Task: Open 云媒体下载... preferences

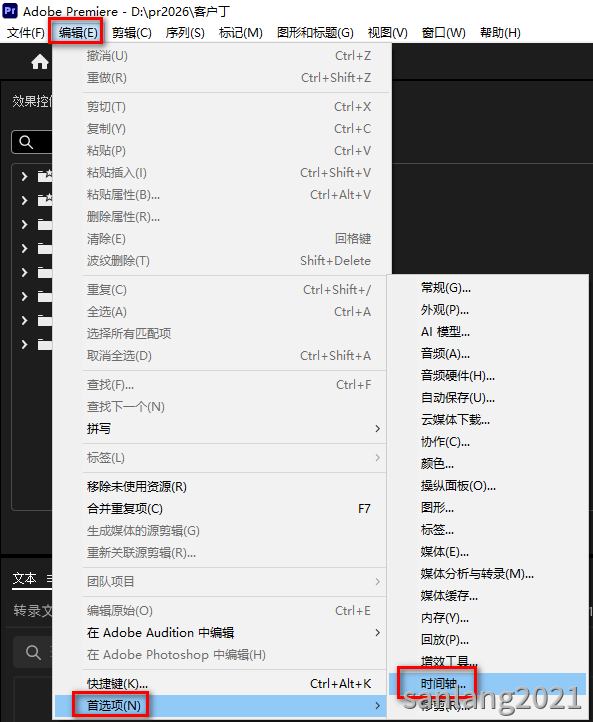Action: (488, 420)
